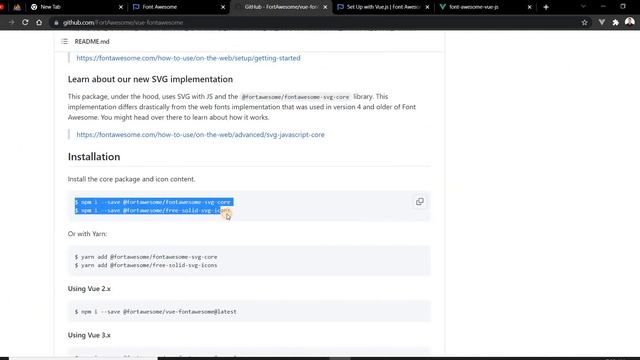The width and height of the screenshot is (640, 360).
Task: Click the npm vue-fontawesome@latest command
Action: click(156, 311)
